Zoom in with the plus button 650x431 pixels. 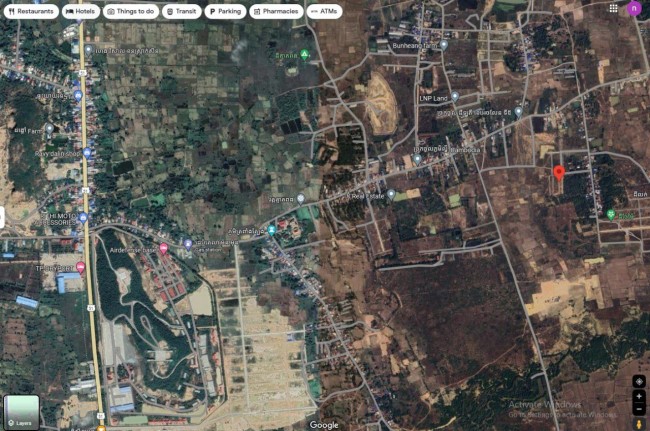pos(639,397)
